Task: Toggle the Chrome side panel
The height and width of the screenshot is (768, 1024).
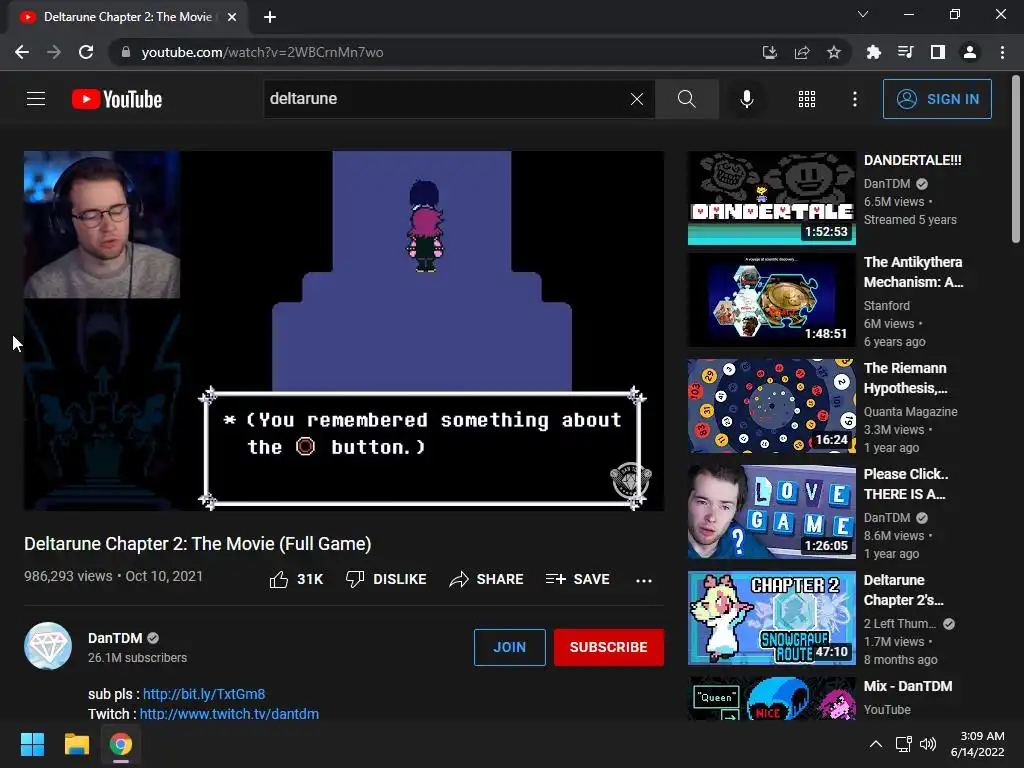Action: coord(938,52)
